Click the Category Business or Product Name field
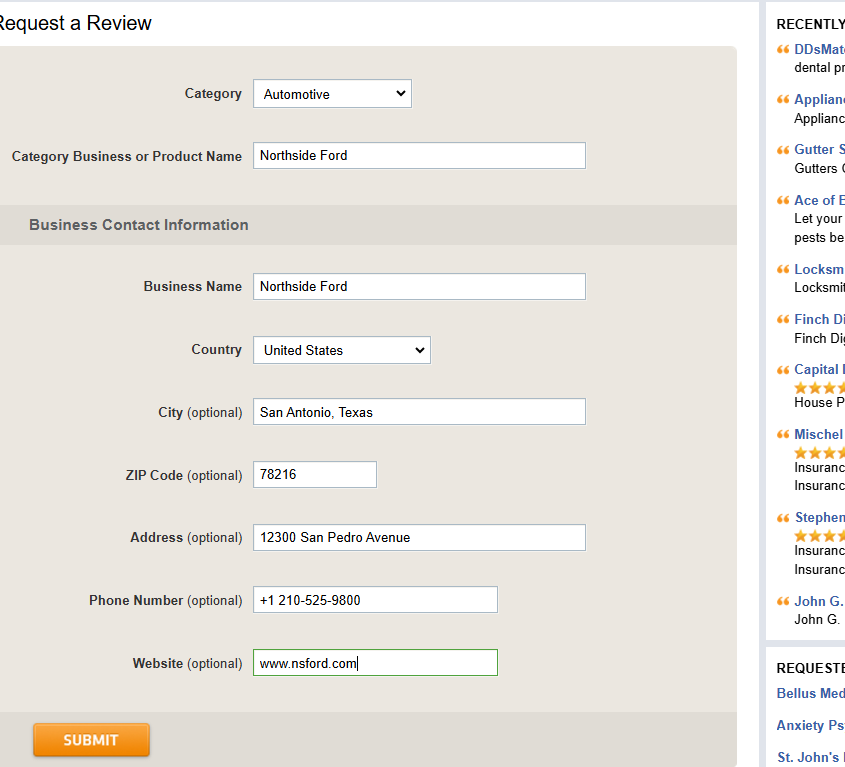845x767 pixels. click(x=419, y=156)
